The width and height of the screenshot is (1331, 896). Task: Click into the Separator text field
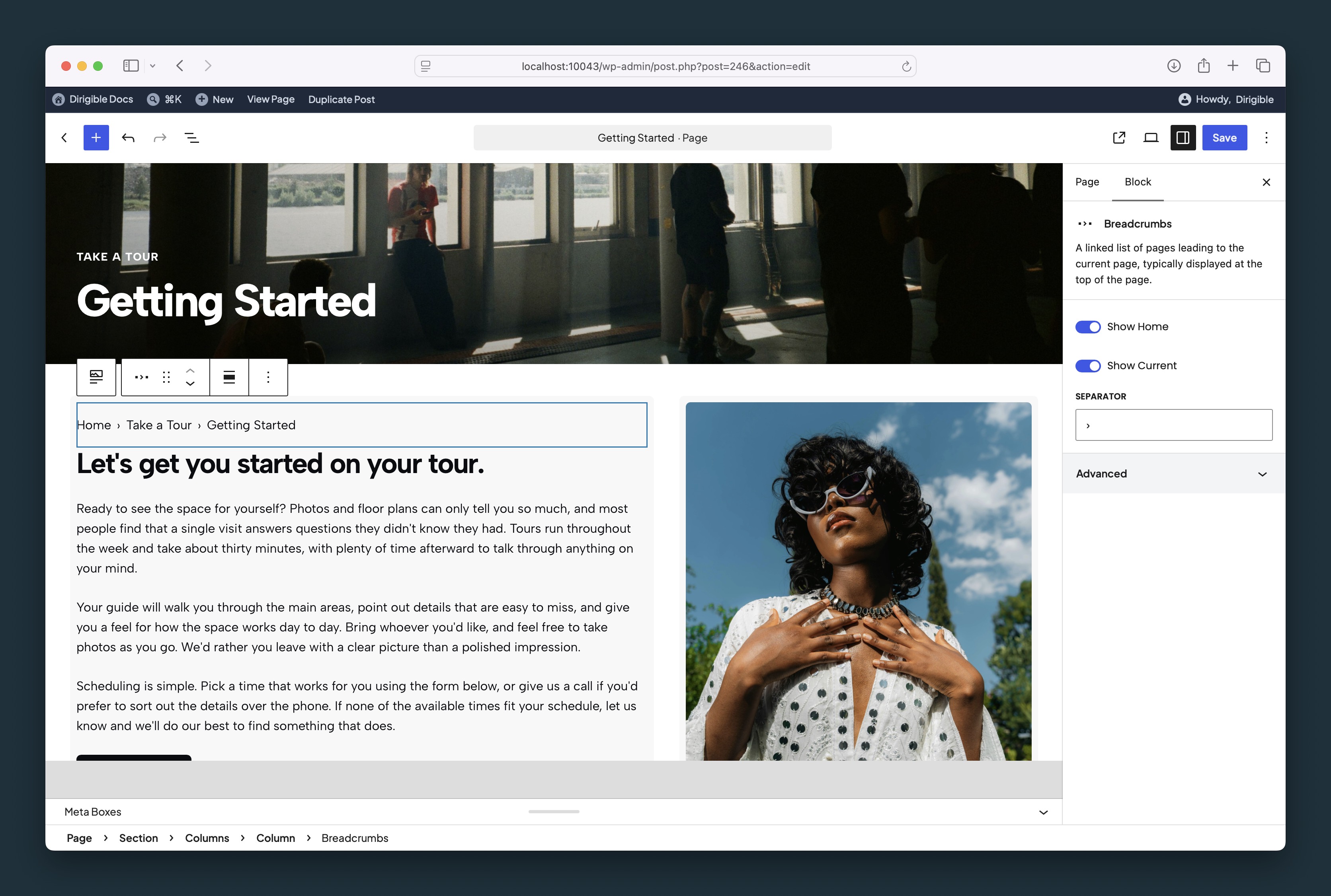coord(1174,425)
